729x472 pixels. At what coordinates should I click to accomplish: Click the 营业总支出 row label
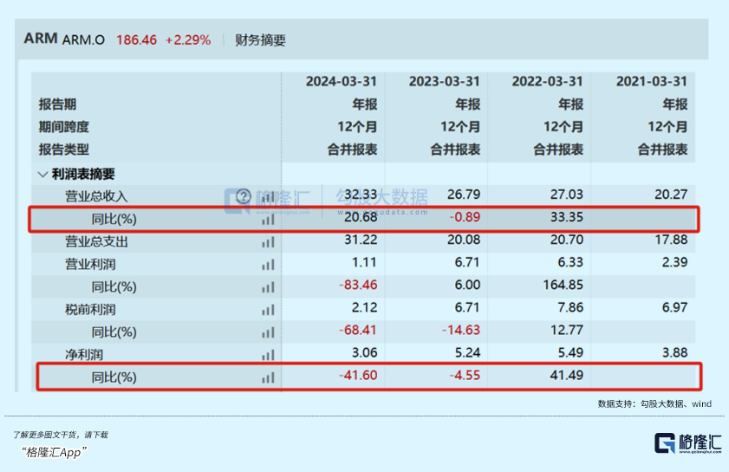96,242
